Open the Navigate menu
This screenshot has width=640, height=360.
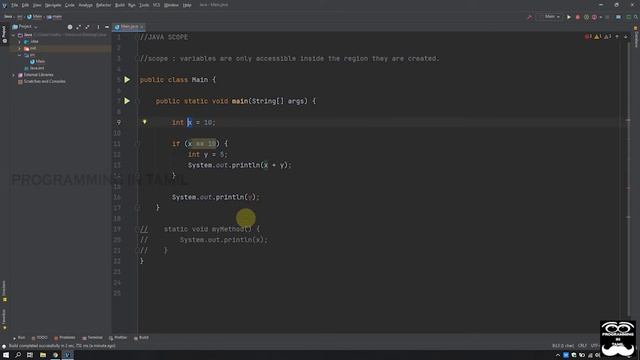pos(53,5)
